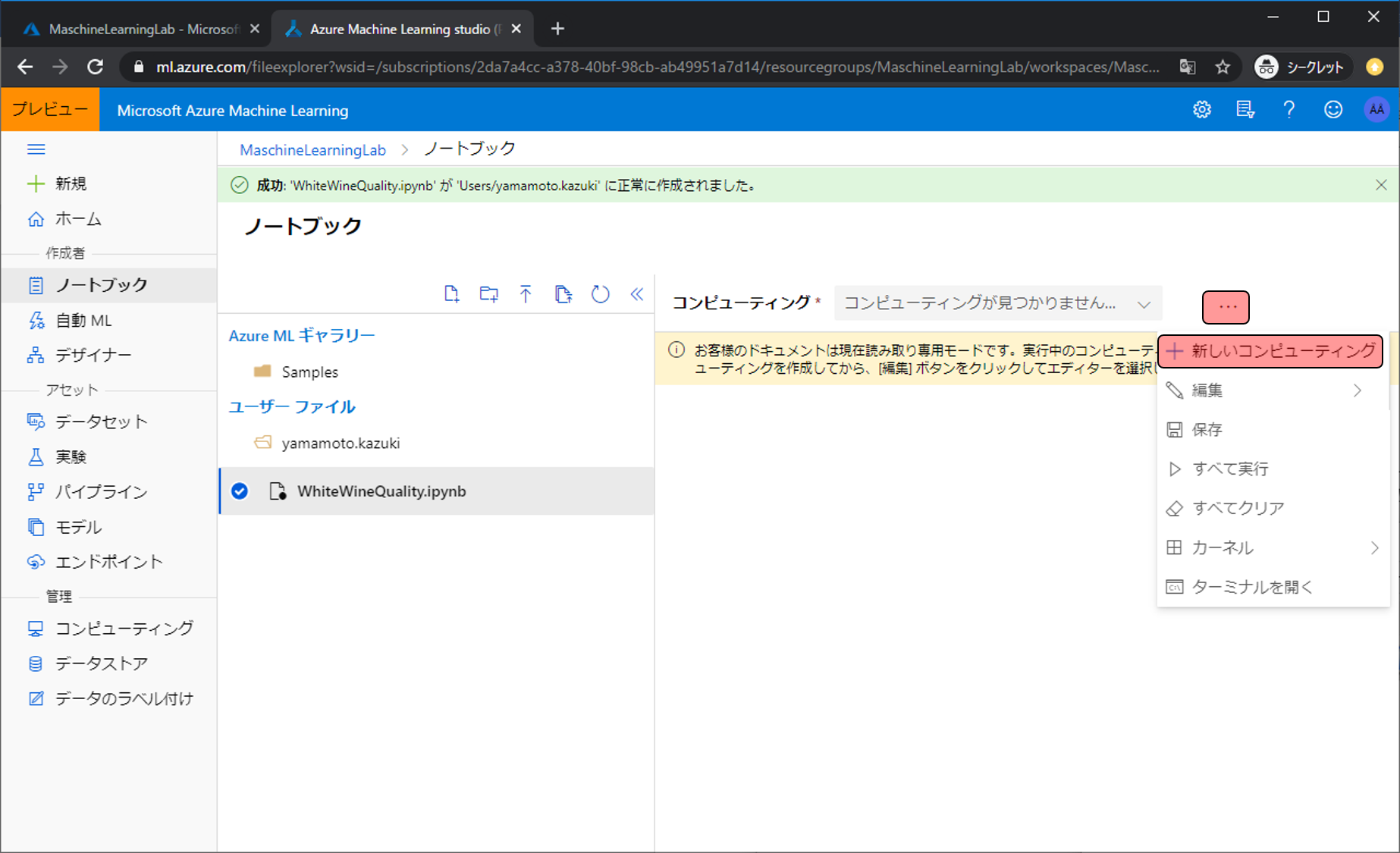The width and height of the screenshot is (1400, 853).
Task: Select 新しいコンピューティング from the menu
Action: tap(1271, 351)
